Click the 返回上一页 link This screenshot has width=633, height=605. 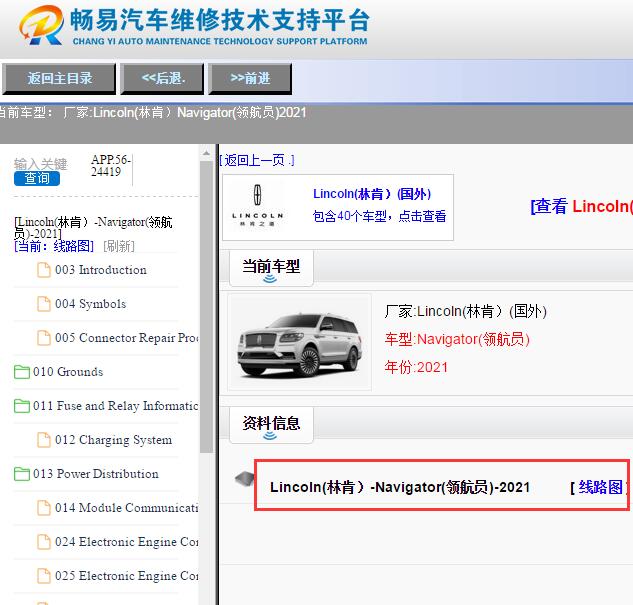tap(257, 160)
